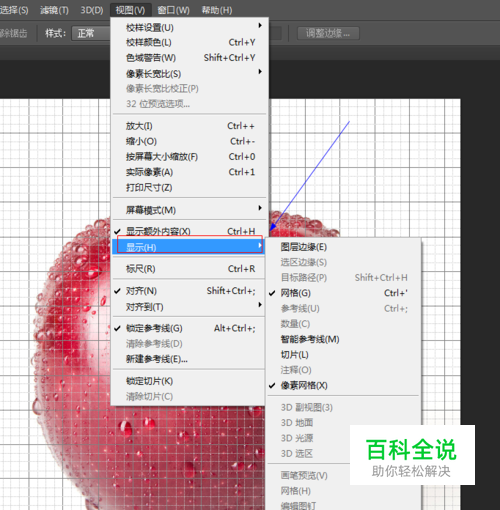Screen dimensions: 500x510
Task: Open the 滤镜(T) menu
Action: [54, 10]
